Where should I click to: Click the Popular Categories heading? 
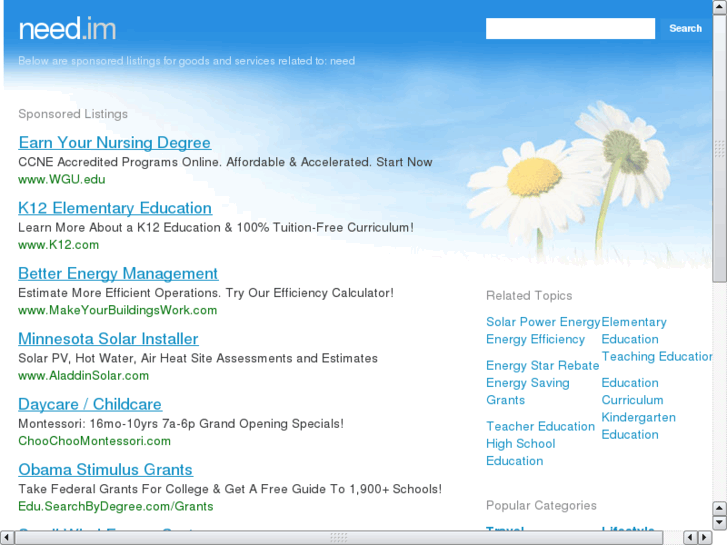[x=541, y=505]
